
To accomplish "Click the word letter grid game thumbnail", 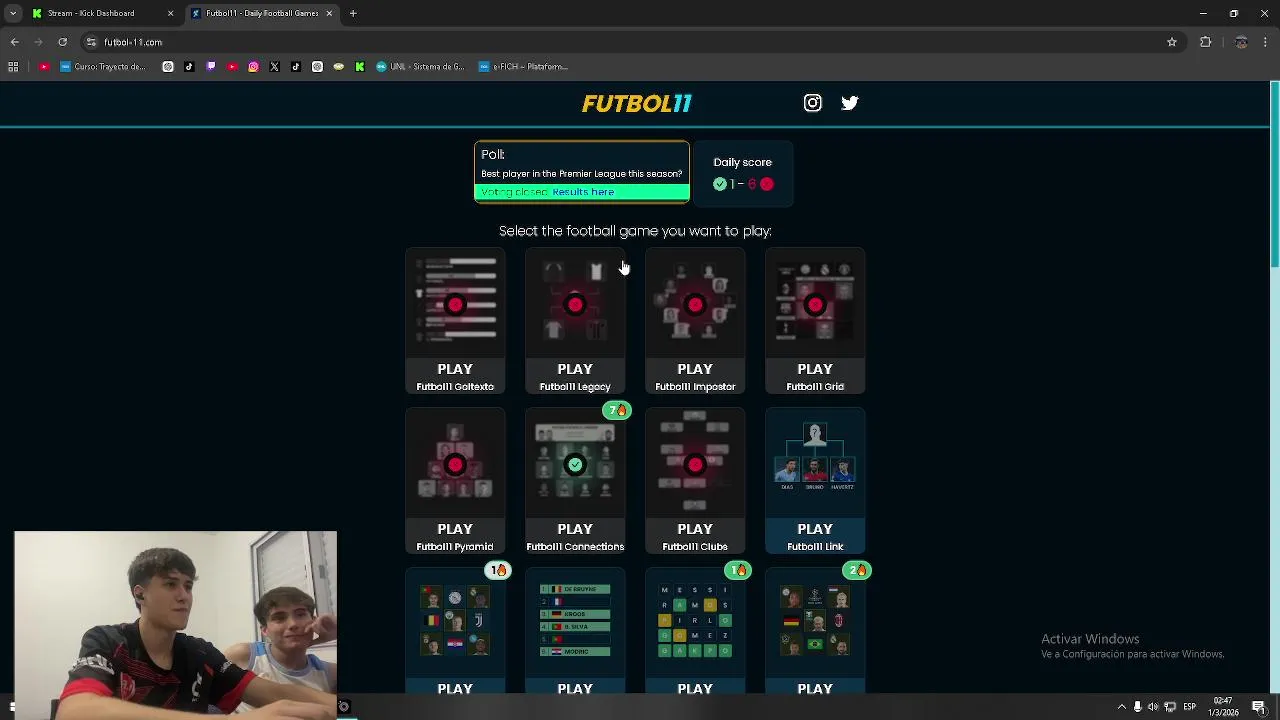I will tap(695, 621).
